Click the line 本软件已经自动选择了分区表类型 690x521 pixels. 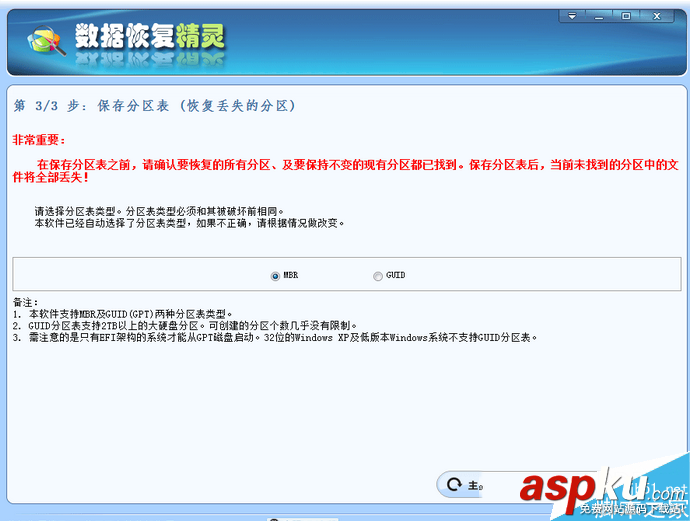pos(189,223)
